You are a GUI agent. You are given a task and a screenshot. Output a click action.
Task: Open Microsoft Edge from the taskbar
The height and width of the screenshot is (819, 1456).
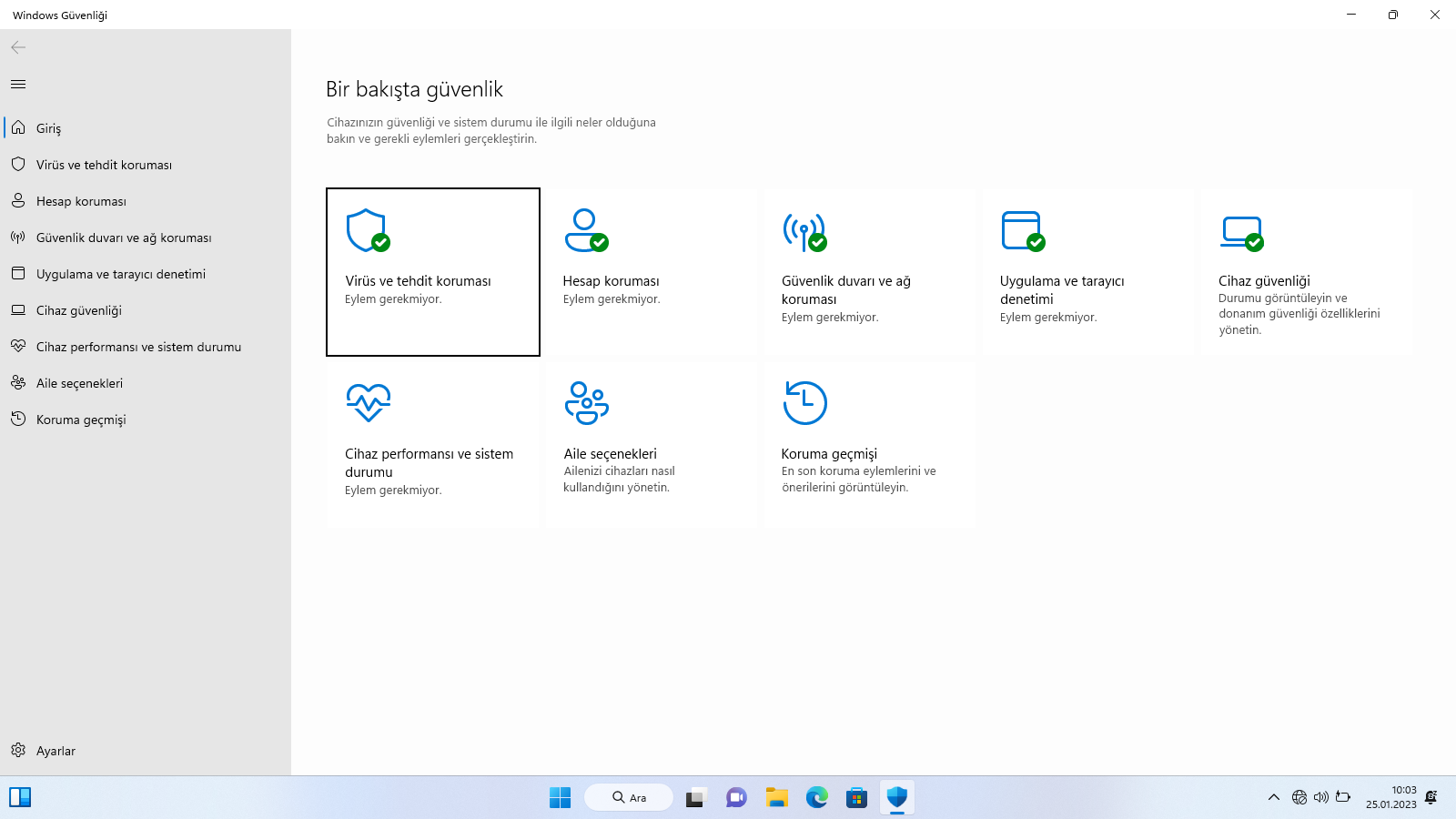[817, 798]
